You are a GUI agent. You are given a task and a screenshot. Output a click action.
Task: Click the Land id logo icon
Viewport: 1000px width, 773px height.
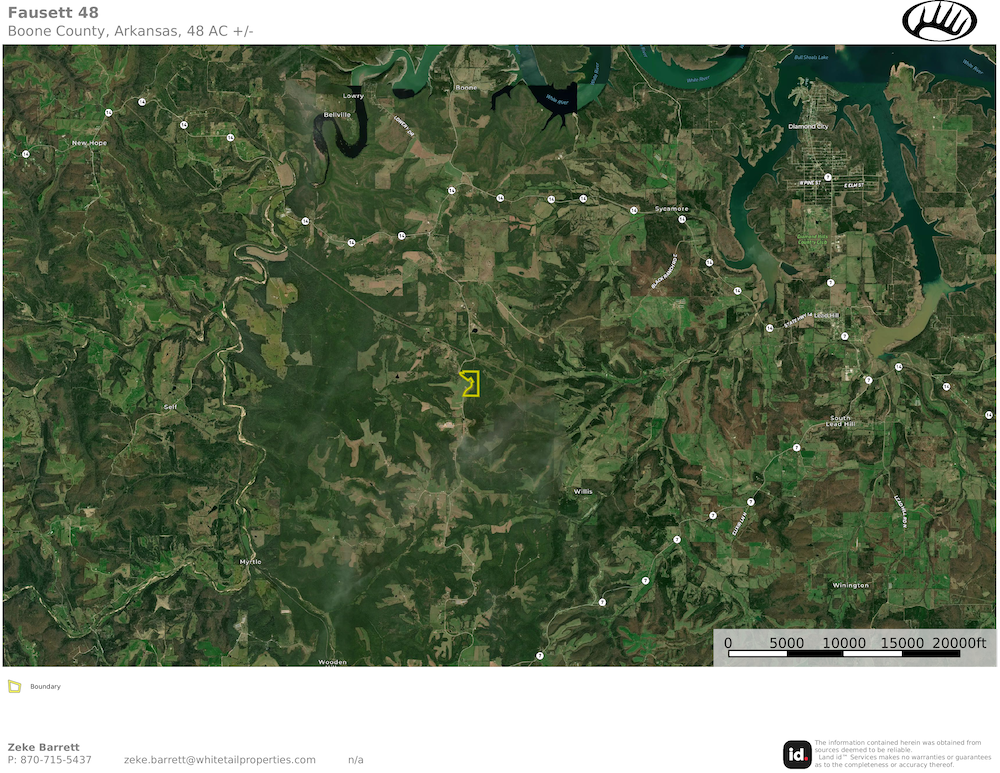797,754
